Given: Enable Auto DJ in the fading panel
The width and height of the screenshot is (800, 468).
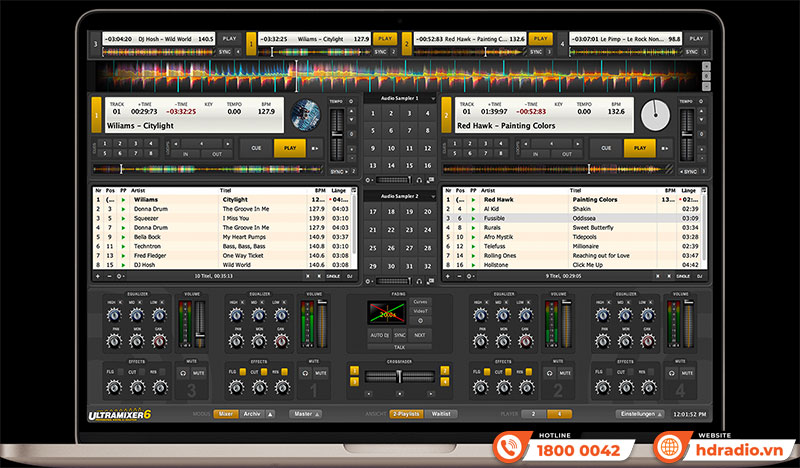Looking at the screenshot, I should [379, 334].
